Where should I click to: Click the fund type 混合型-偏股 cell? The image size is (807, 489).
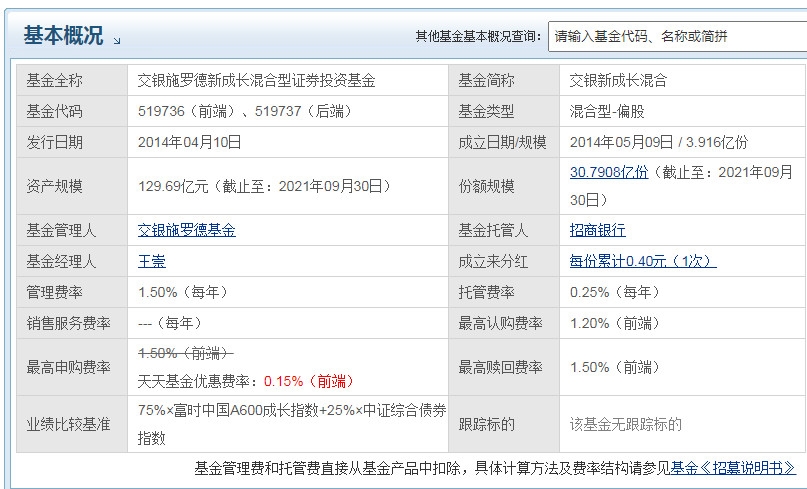point(609,111)
